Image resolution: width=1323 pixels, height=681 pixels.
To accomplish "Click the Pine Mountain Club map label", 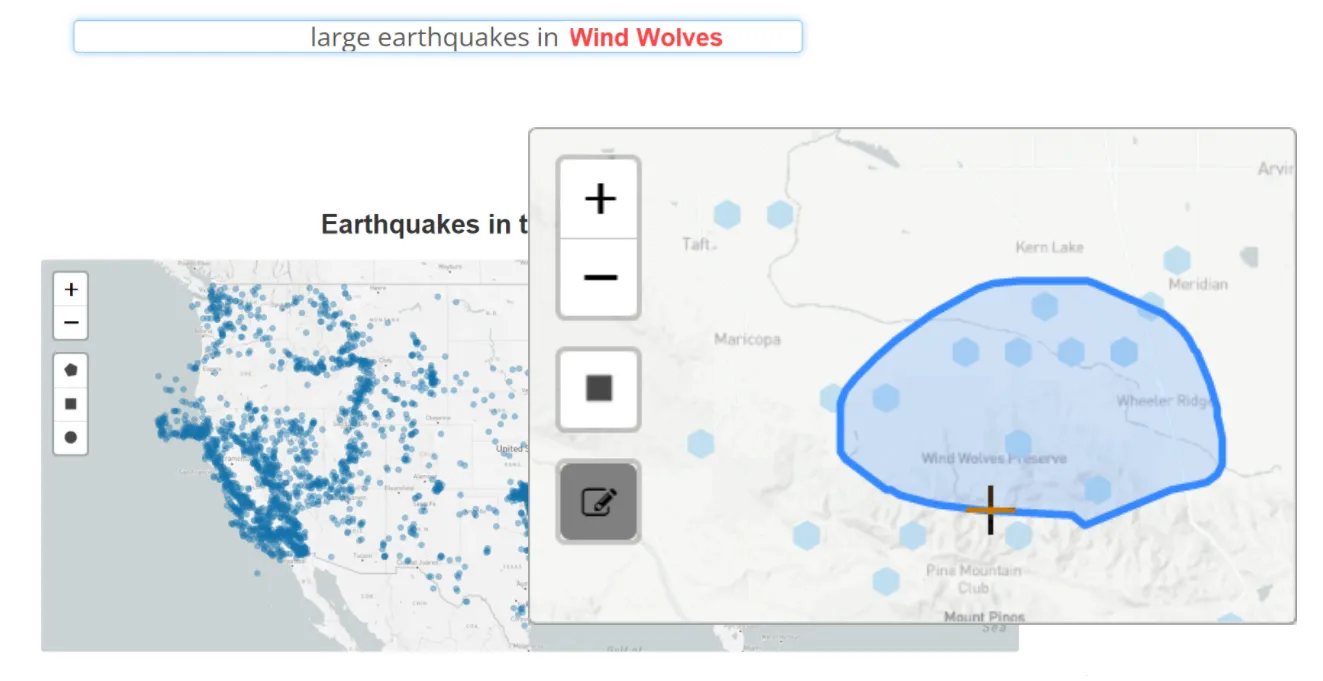I will [973, 578].
